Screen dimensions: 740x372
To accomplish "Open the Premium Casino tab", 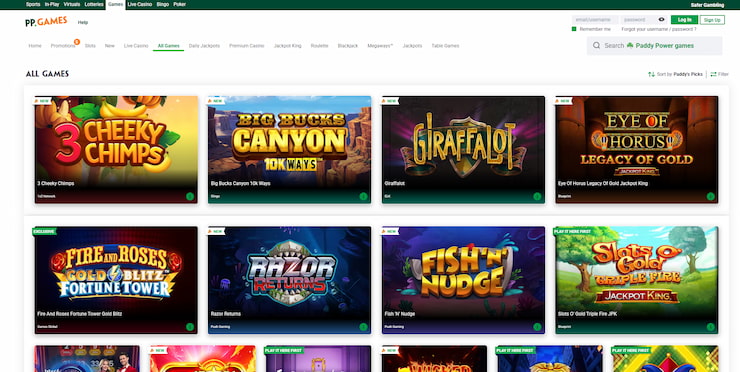I will click(246, 46).
